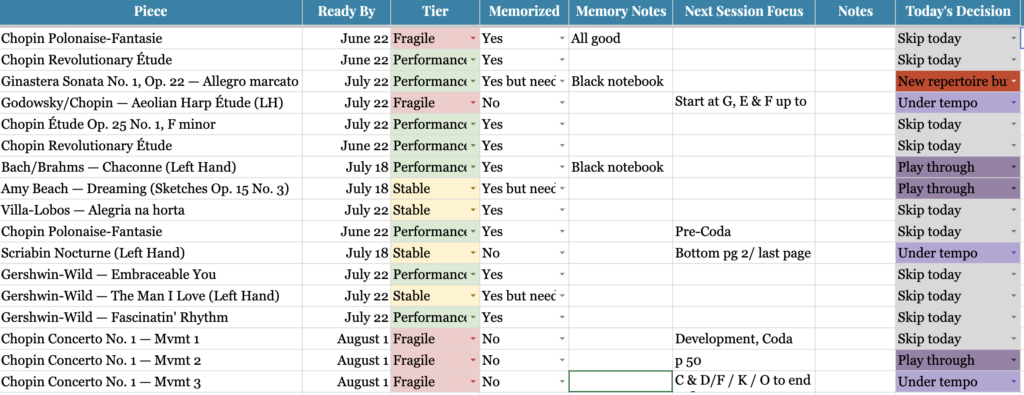Image resolution: width=1024 pixels, height=395 pixels.
Task: Select the Piece column header
Action: coord(151,12)
